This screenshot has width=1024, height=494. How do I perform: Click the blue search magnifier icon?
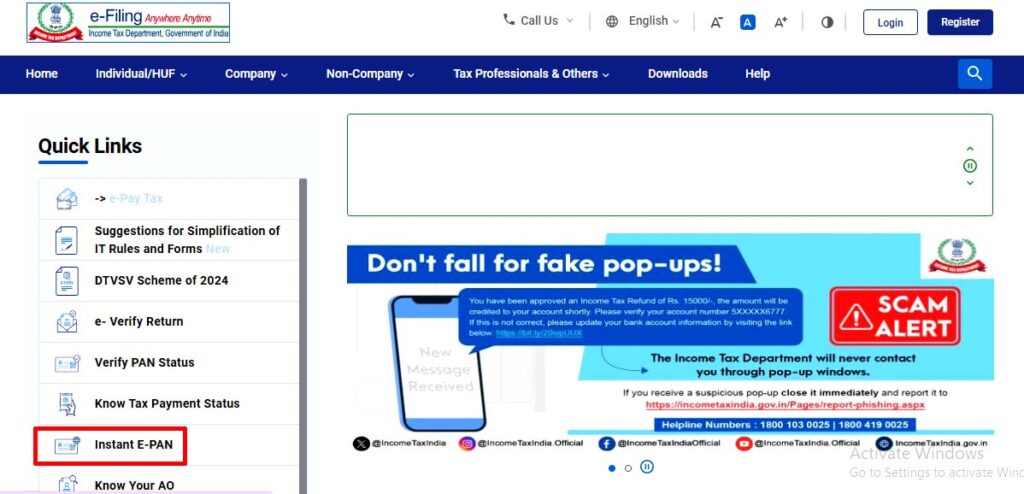click(x=974, y=74)
